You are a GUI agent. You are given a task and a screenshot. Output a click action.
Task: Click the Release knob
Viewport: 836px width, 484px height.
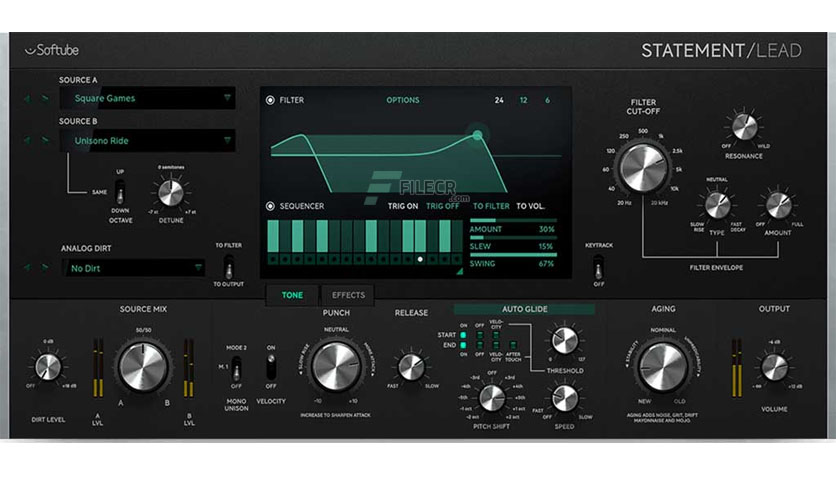pos(411,367)
